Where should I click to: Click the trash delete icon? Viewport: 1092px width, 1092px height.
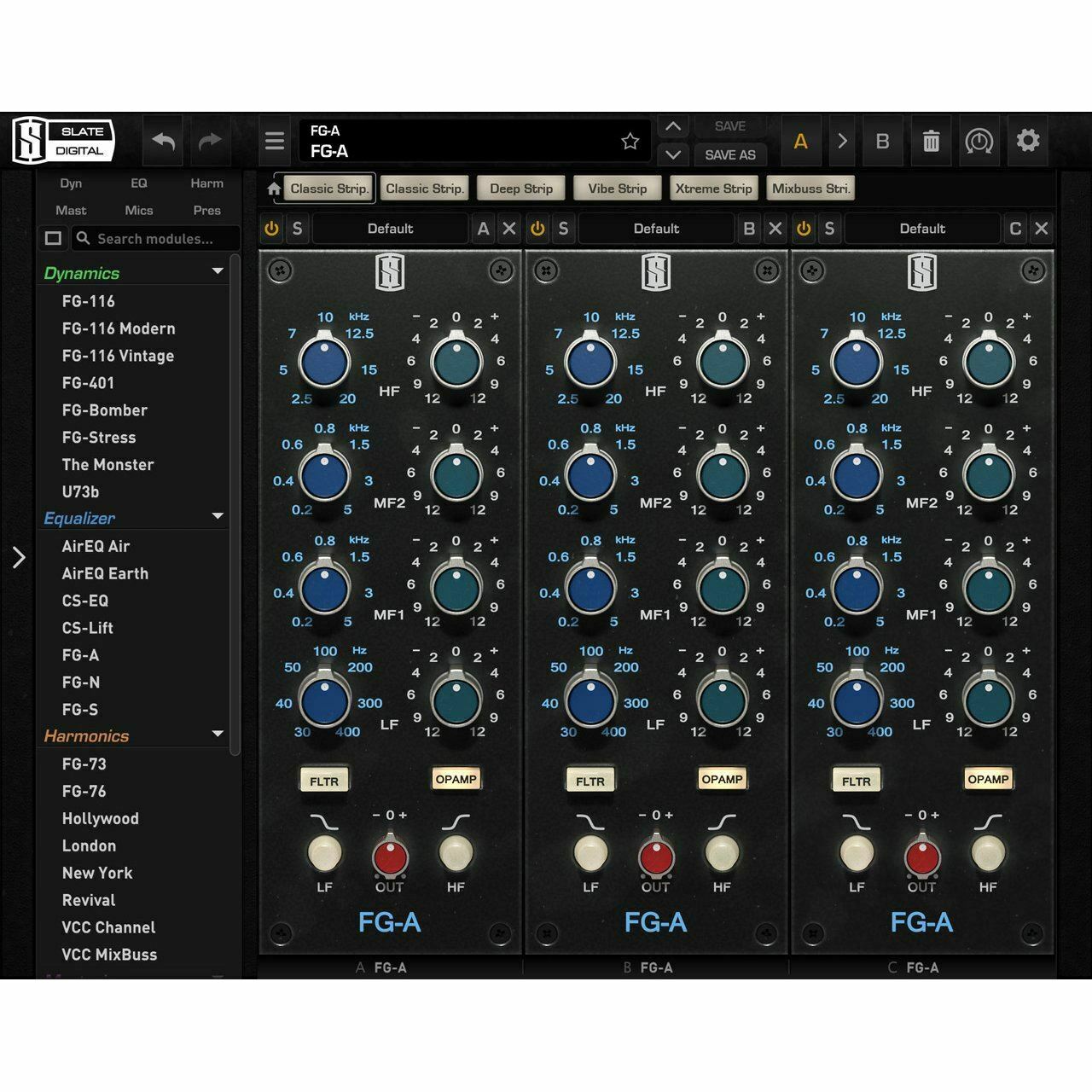932,141
